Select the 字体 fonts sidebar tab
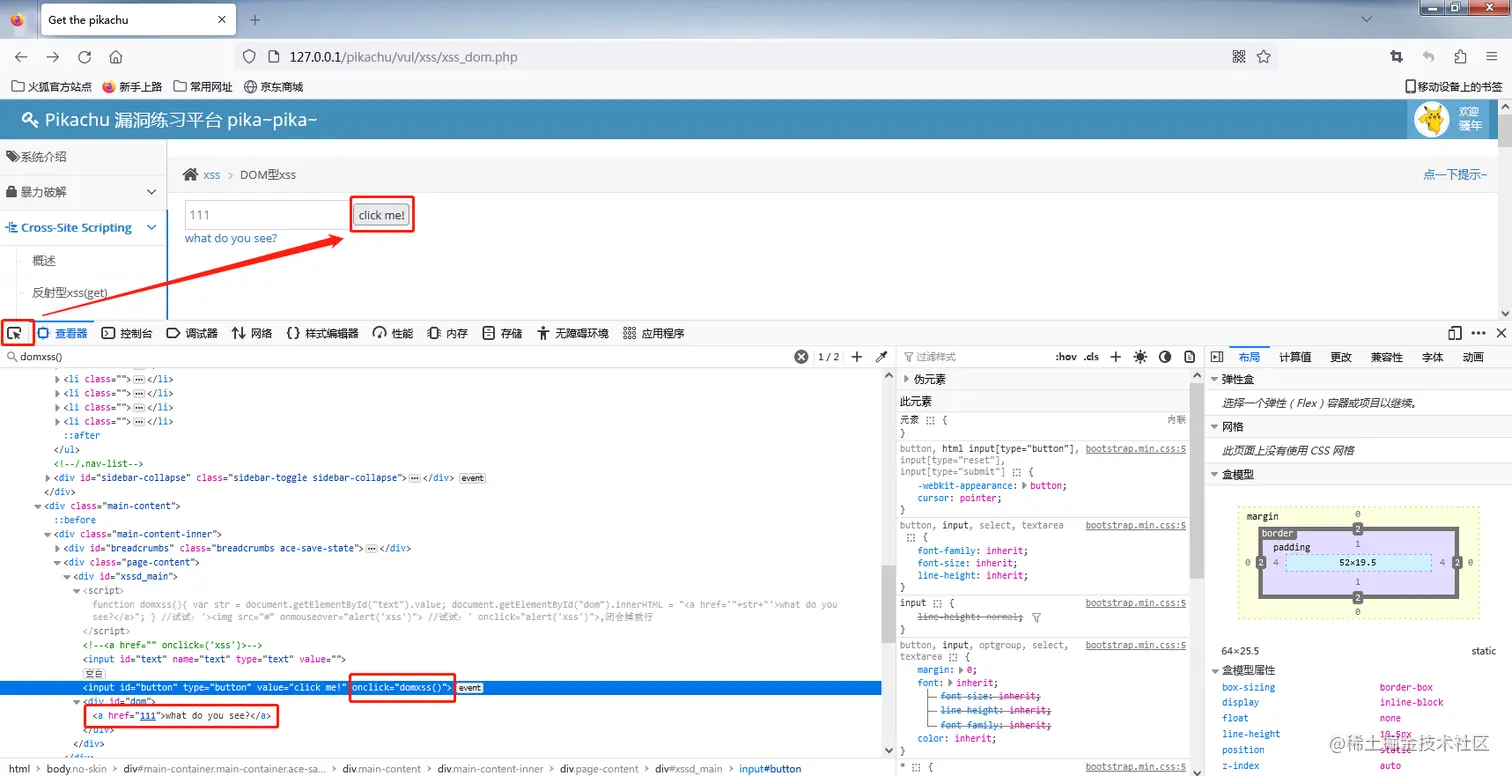This screenshot has height=776, width=1512. (1433, 357)
